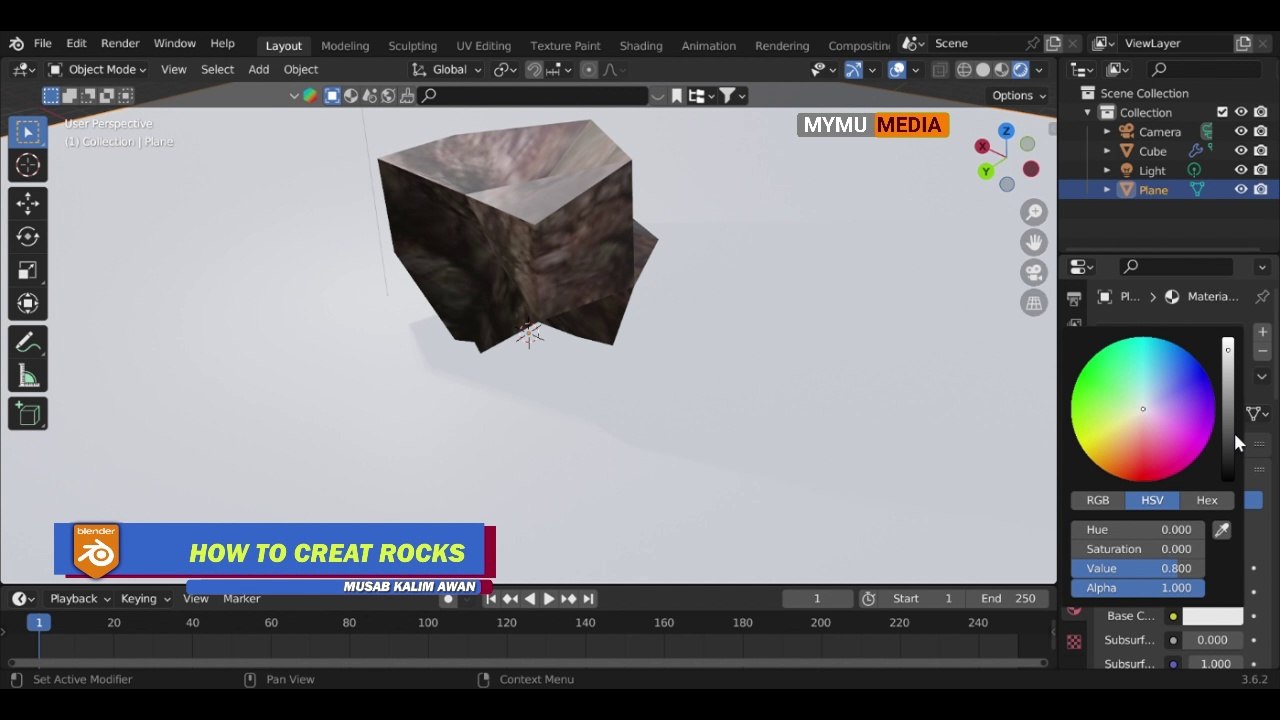Toggle viewport overlays display
This screenshot has height=720, width=1280.
click(897, 70)
